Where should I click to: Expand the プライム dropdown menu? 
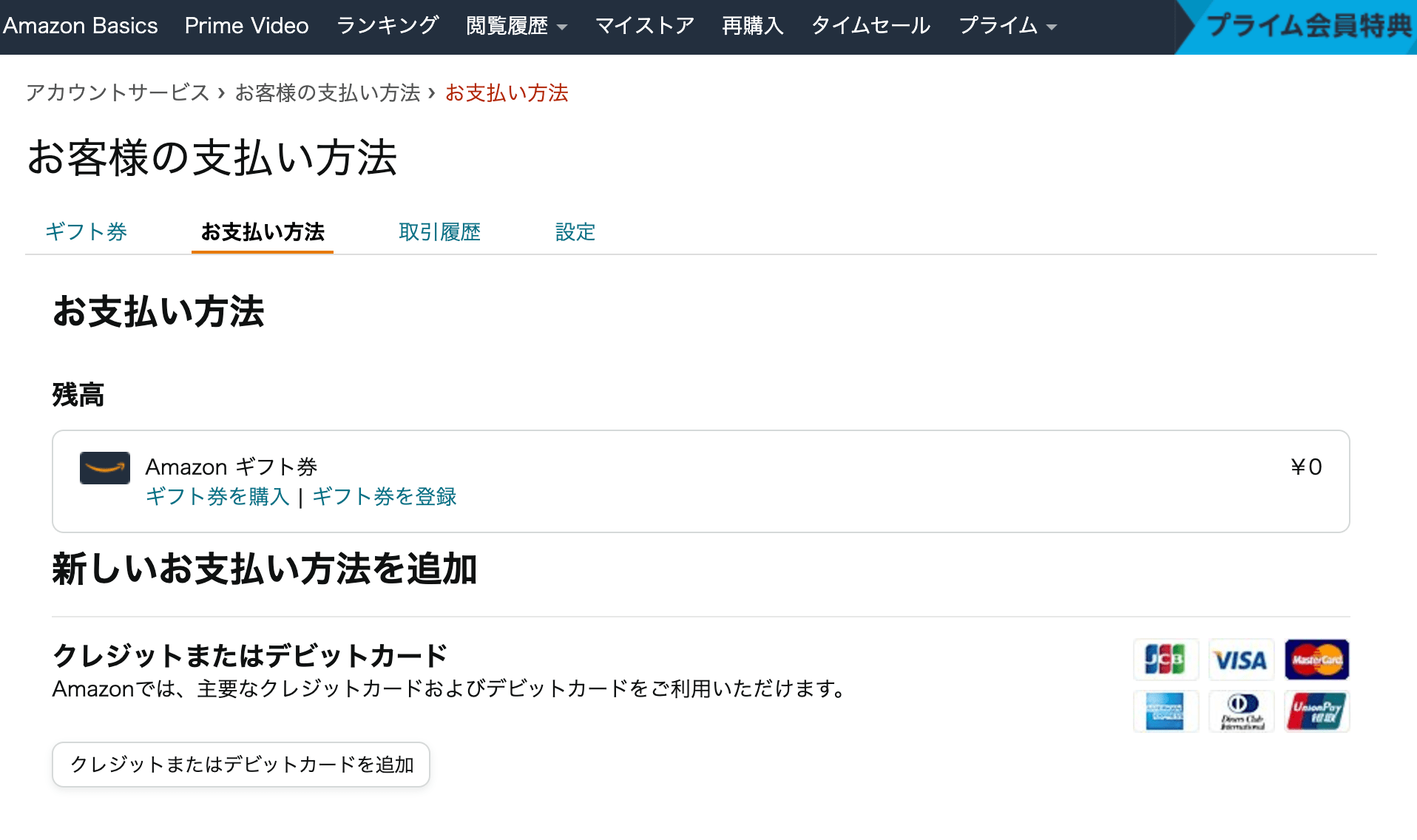(1008, 26)
